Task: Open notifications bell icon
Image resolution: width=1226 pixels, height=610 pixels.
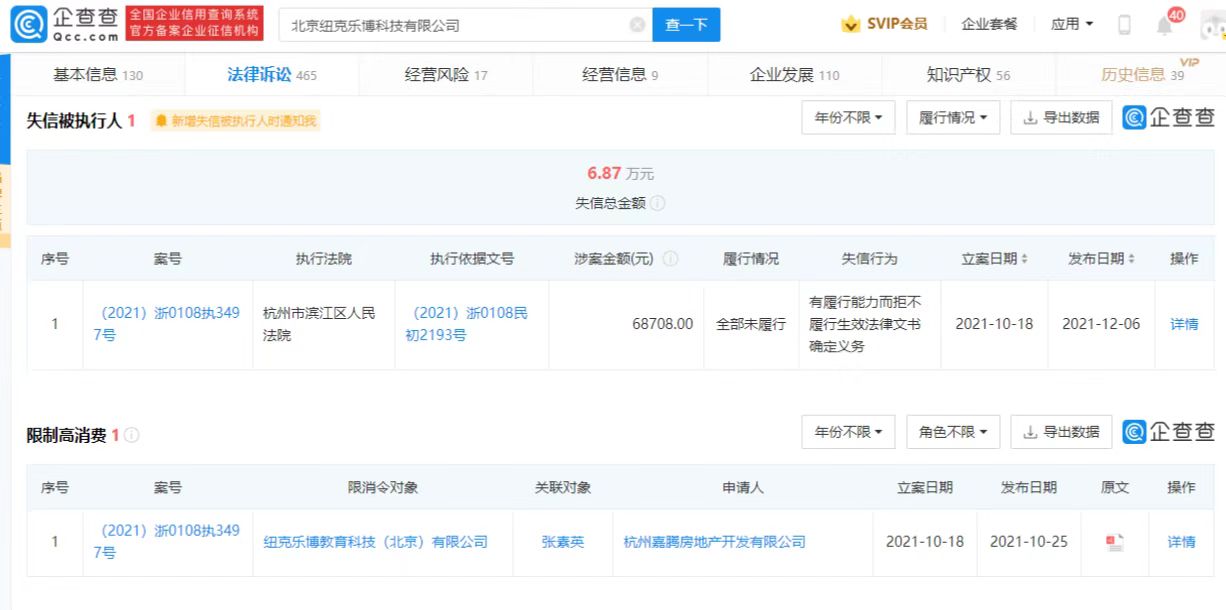Action: [x=1165, y=25]
